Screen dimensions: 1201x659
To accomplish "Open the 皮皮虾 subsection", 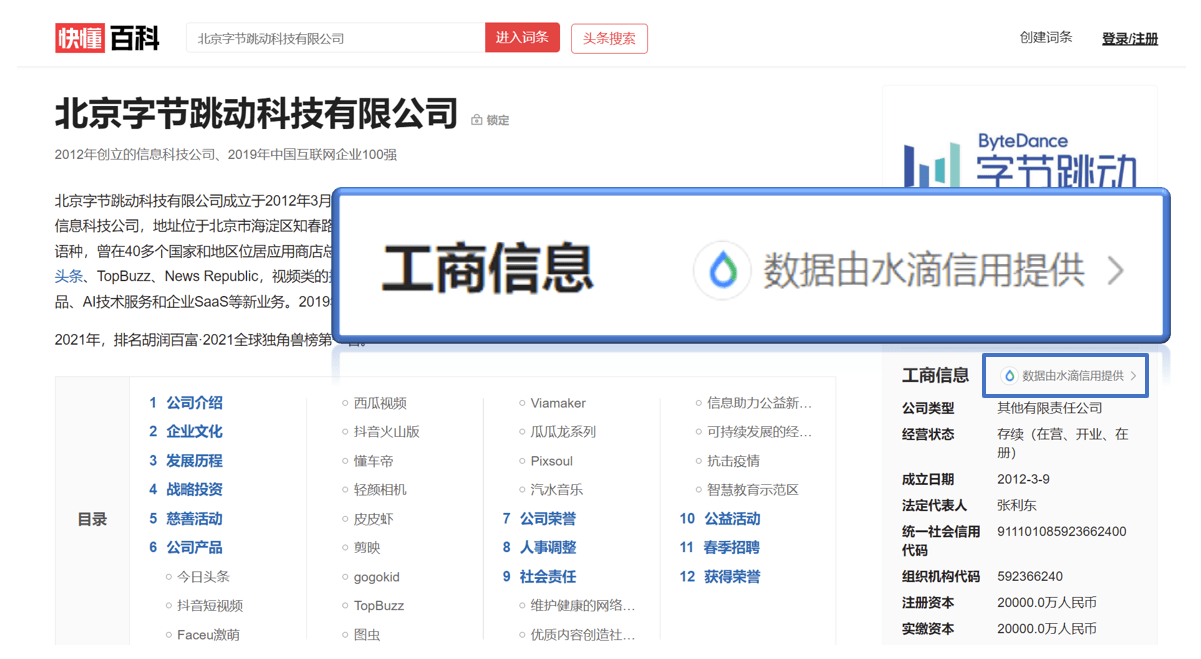I will tap(374, 519).
